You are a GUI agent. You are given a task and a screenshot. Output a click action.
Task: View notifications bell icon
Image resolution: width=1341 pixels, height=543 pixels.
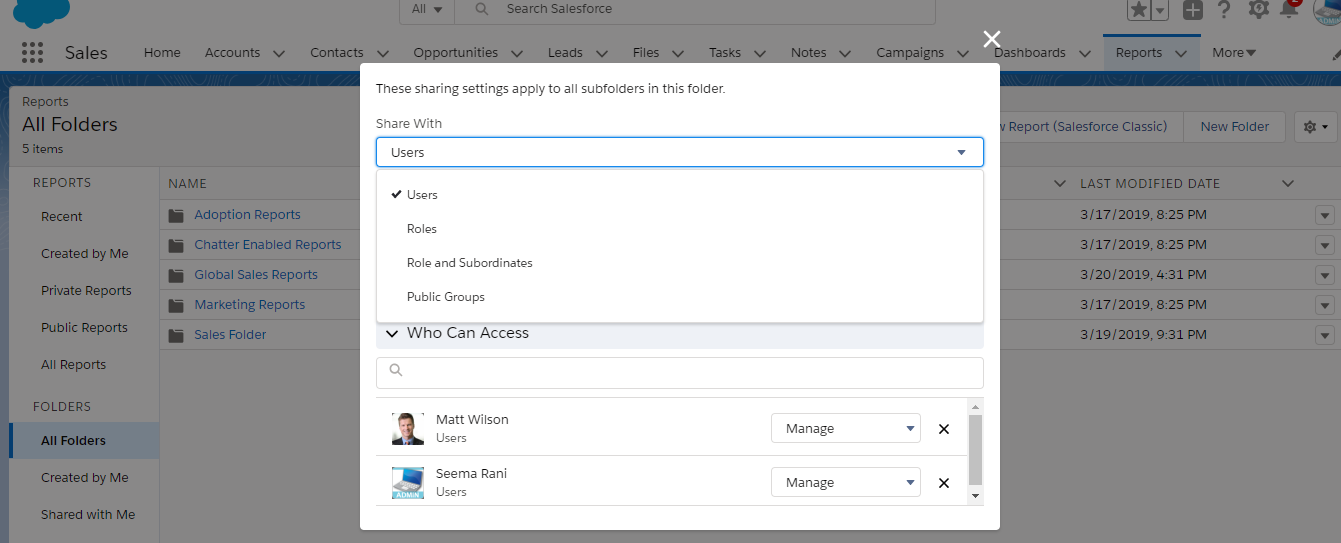(1289, 10)
